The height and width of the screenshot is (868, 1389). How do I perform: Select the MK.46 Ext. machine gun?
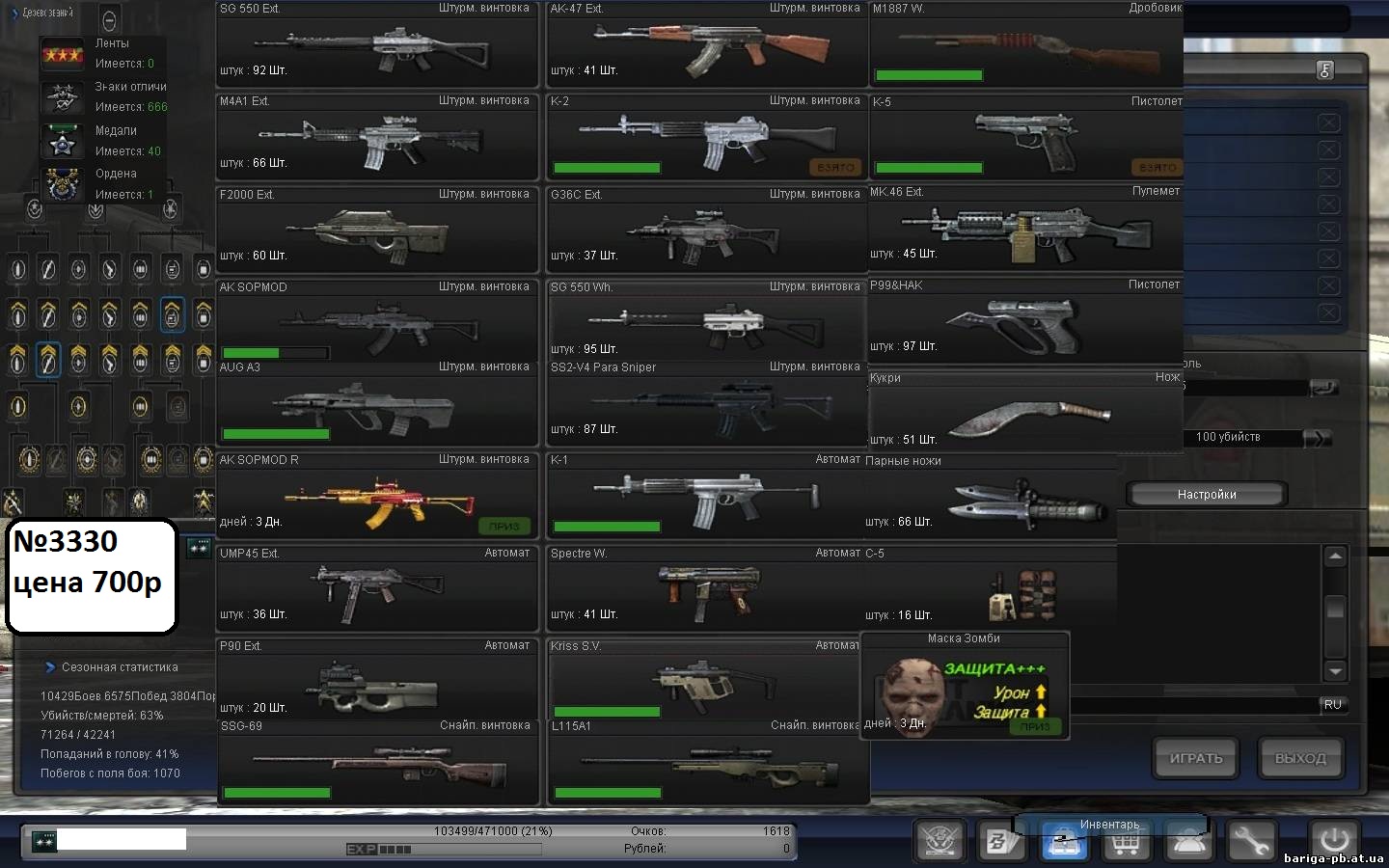coord(1025,228)
